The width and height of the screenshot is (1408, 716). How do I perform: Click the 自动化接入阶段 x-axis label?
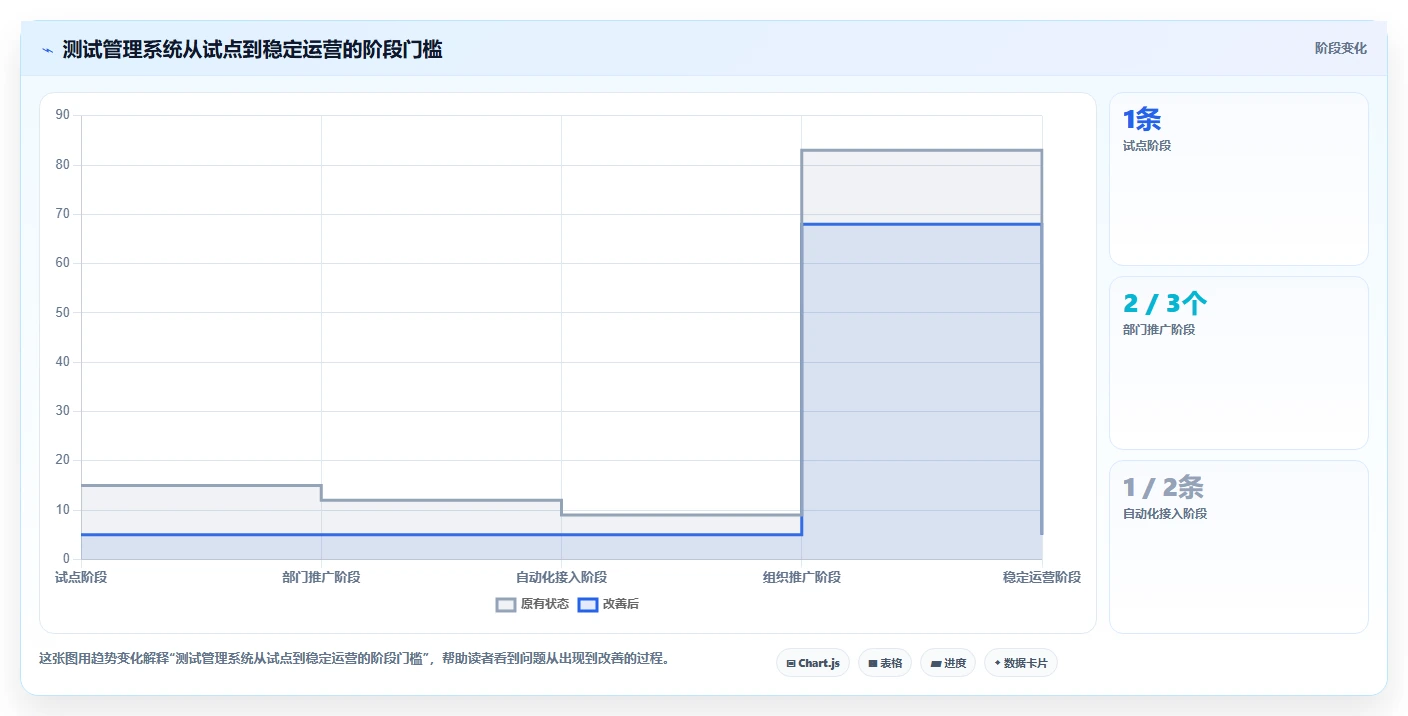(561, 577)
